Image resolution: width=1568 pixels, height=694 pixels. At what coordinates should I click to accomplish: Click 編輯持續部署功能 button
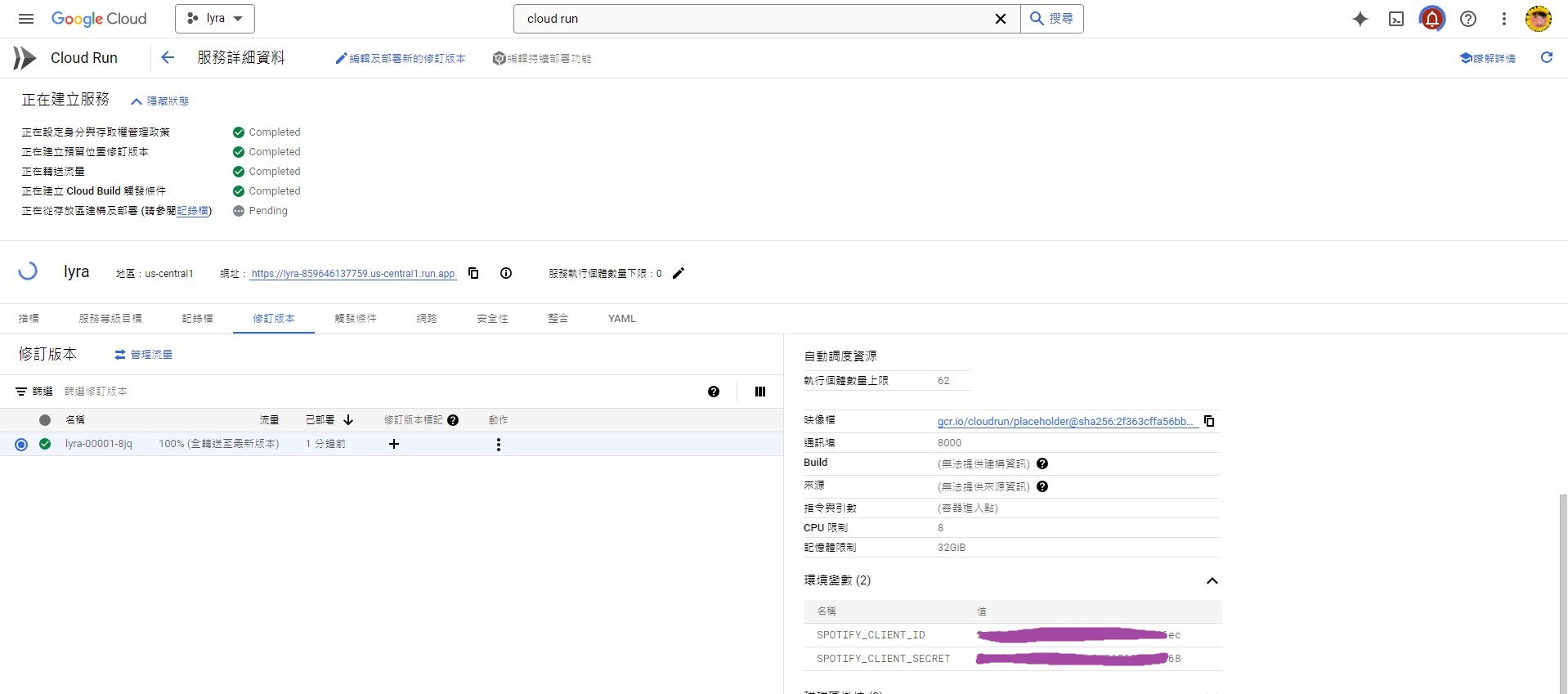tap(542, 58)
